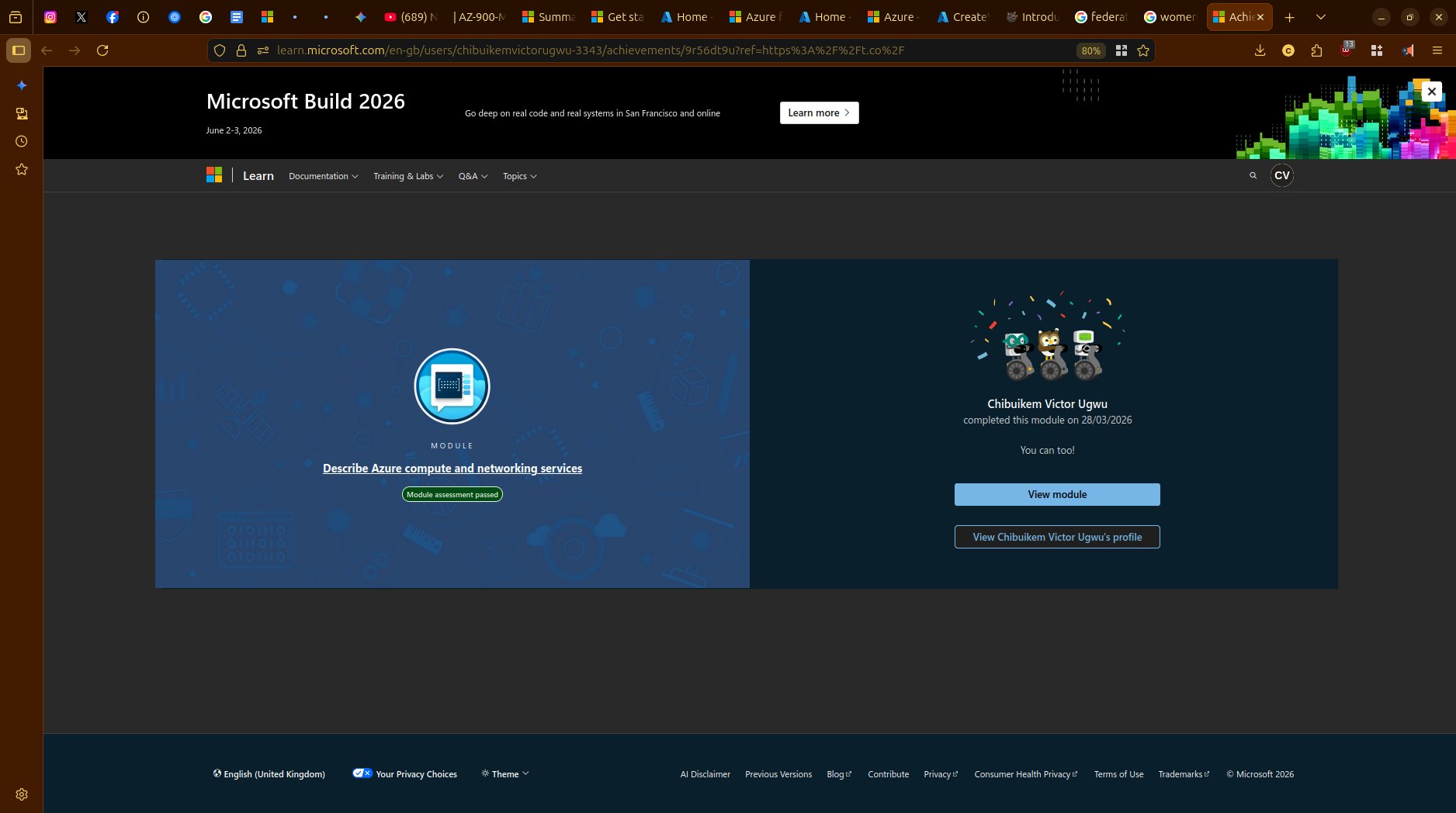Click the uBlock Origin extension icon
The width and height of the screenshot is (1456, 813).
[1347, 50]
